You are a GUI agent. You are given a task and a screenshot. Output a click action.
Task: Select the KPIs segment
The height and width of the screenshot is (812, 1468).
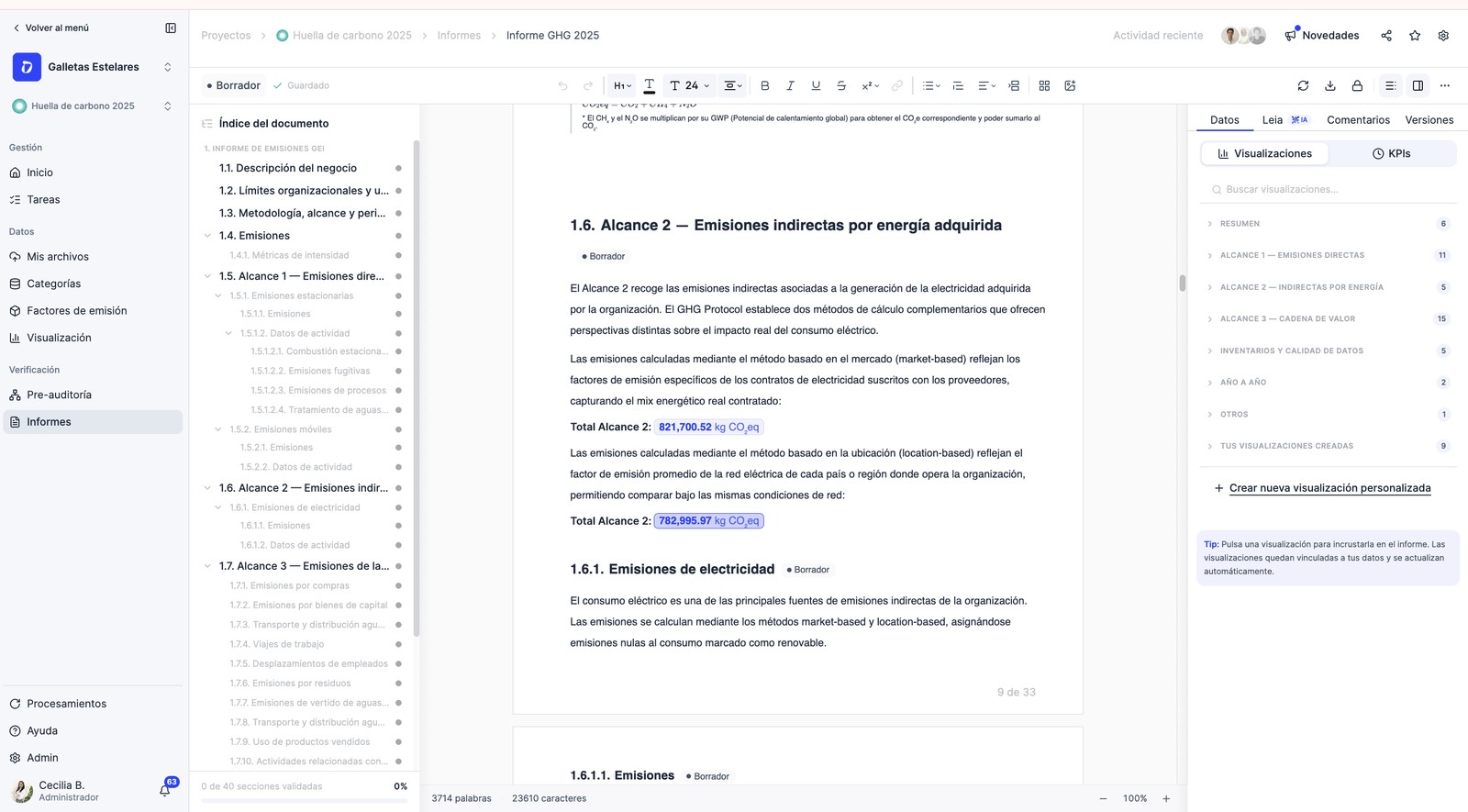(1391, 153)
